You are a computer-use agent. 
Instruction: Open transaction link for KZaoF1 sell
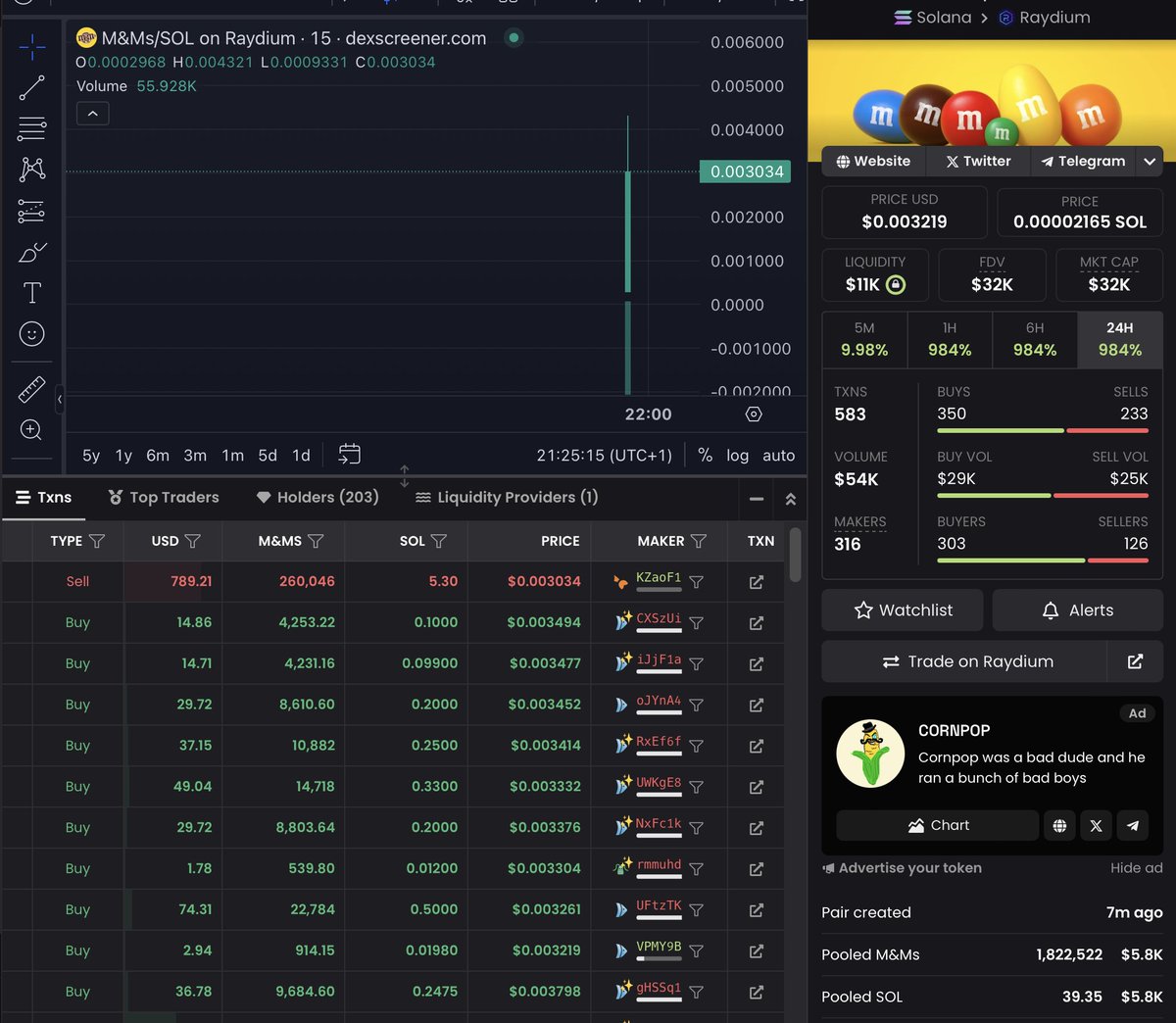(756, 582)
